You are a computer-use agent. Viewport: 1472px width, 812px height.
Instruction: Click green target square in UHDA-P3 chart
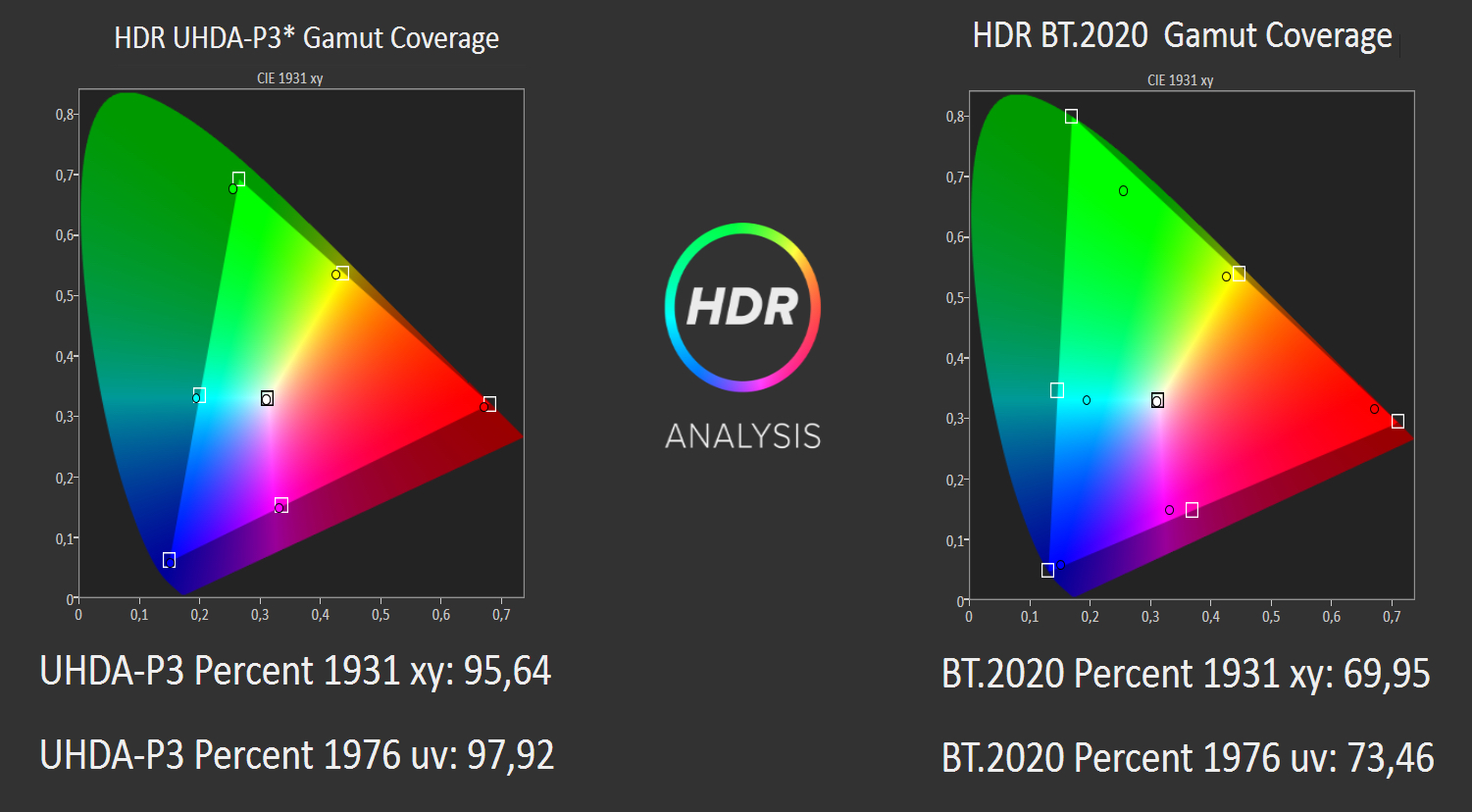(x=238, y=178)
